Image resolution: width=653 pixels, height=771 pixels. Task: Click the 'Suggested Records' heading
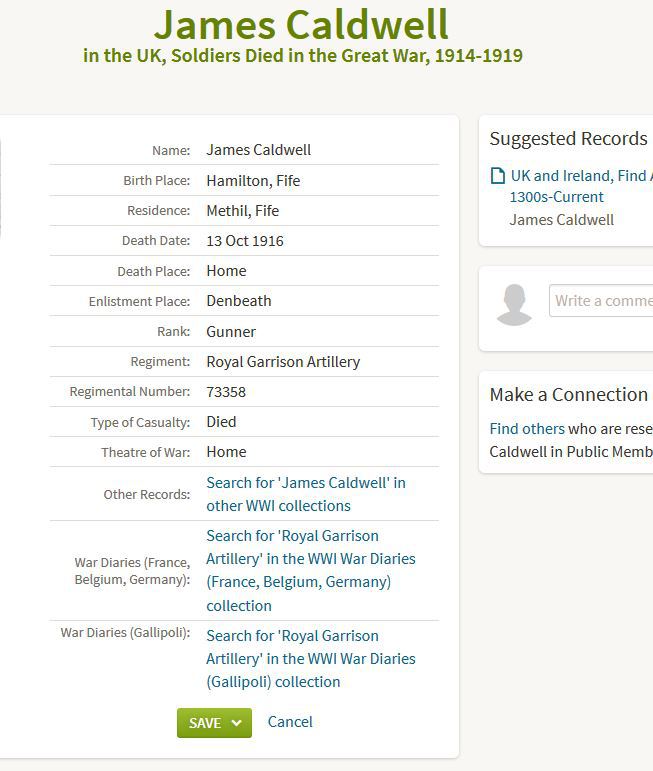tap(568, 139)
